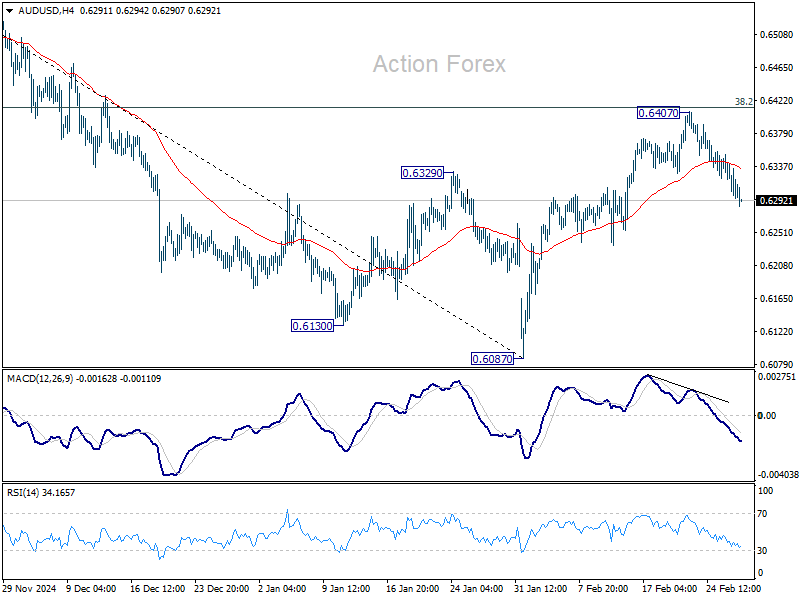
Task: Click the RSI 30 level label
Action: point(762,551)
